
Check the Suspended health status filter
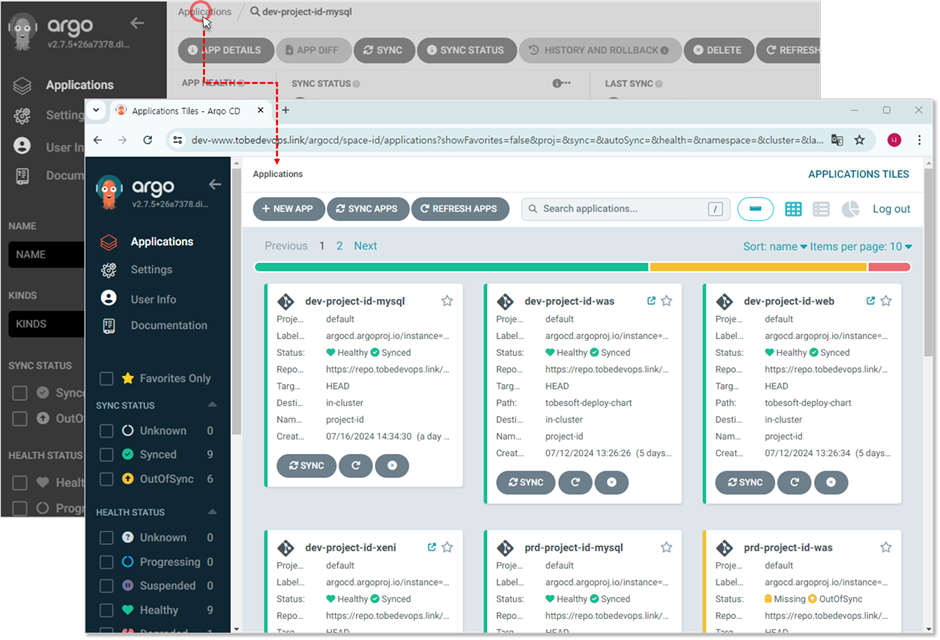pos(106,586)
